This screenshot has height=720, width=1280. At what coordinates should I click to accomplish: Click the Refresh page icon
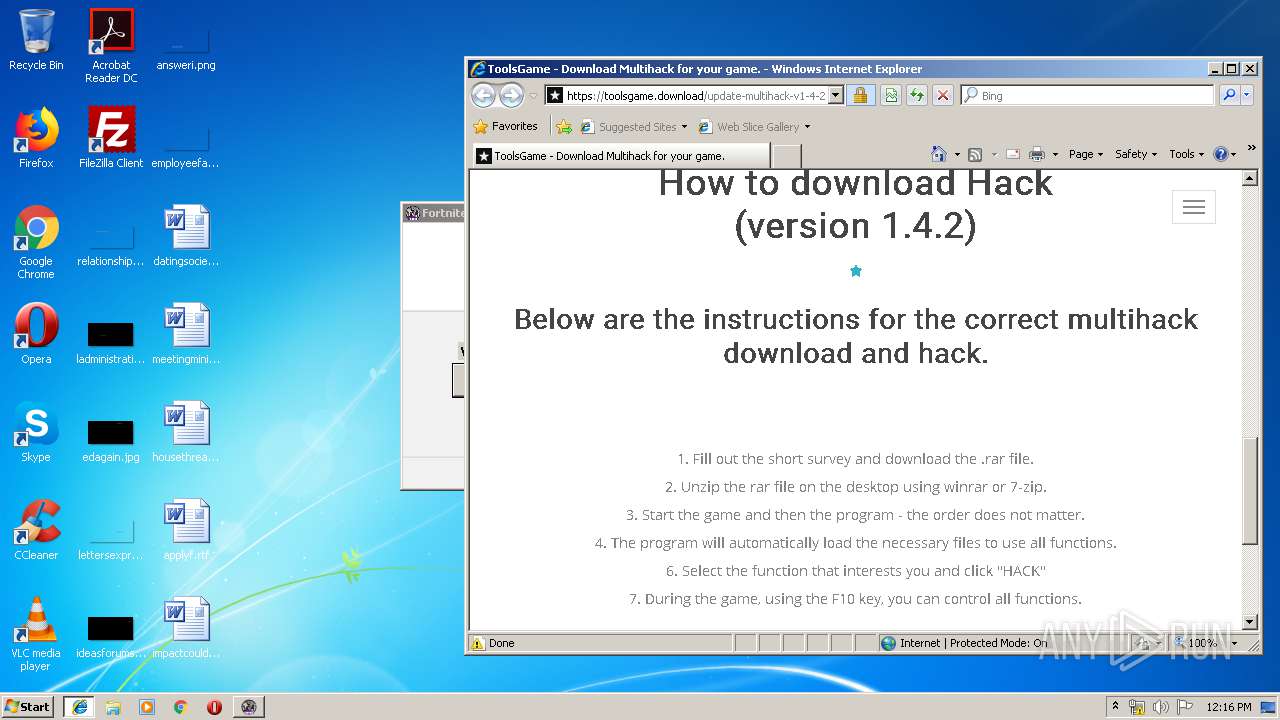tap(917, 95)
